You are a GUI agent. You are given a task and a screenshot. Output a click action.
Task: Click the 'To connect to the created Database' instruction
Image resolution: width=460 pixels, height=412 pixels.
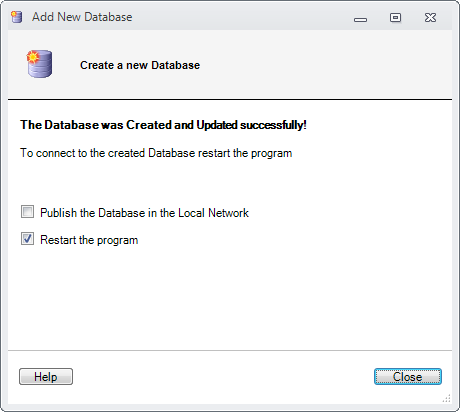[156, 153]
